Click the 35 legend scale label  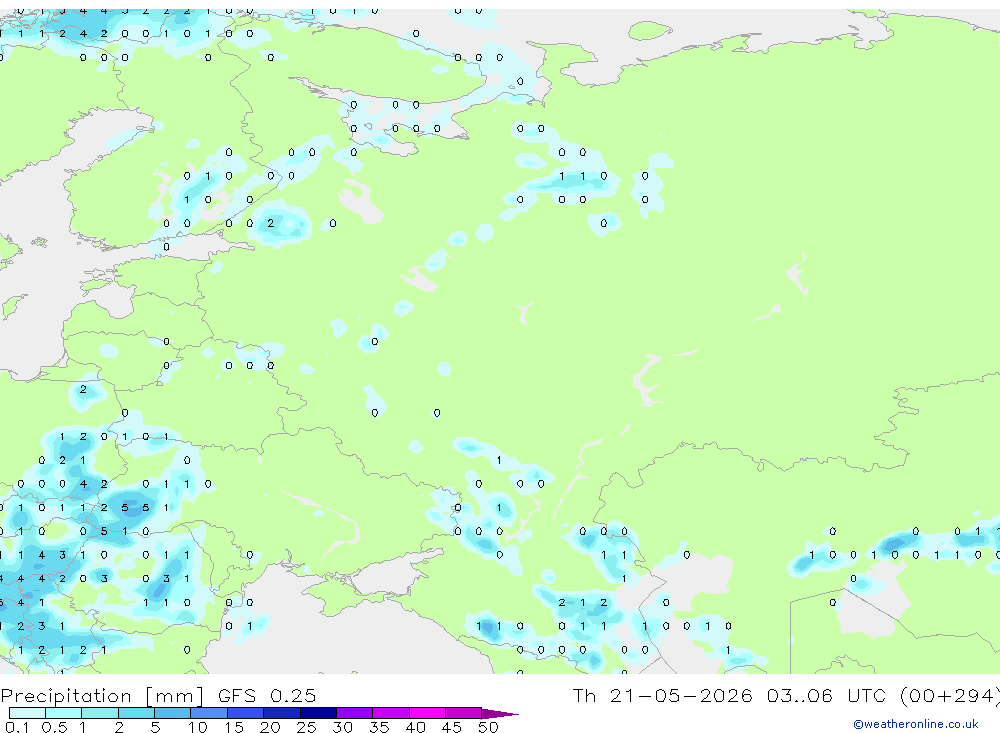379,727
